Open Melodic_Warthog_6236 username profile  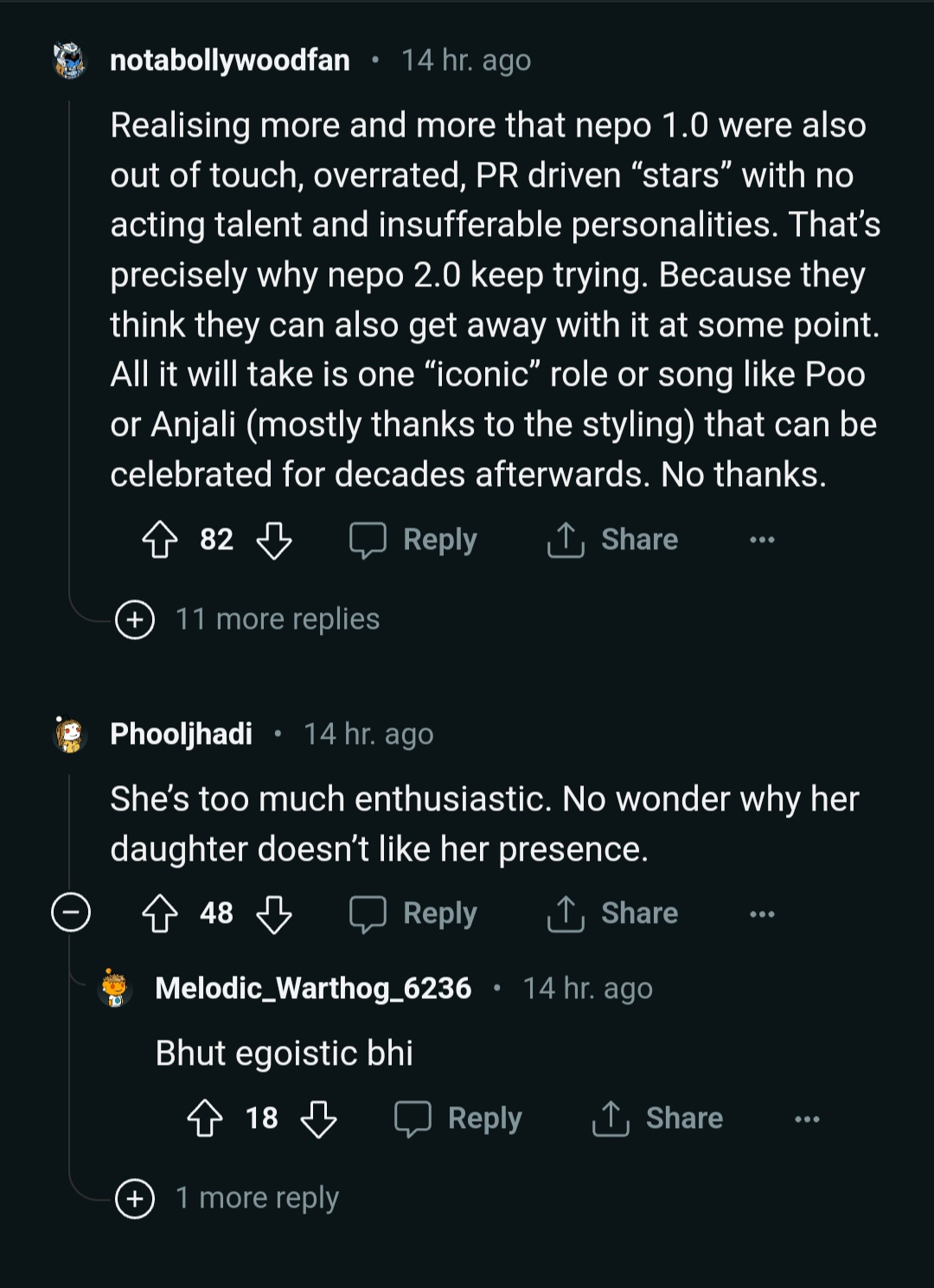point(313,988)
